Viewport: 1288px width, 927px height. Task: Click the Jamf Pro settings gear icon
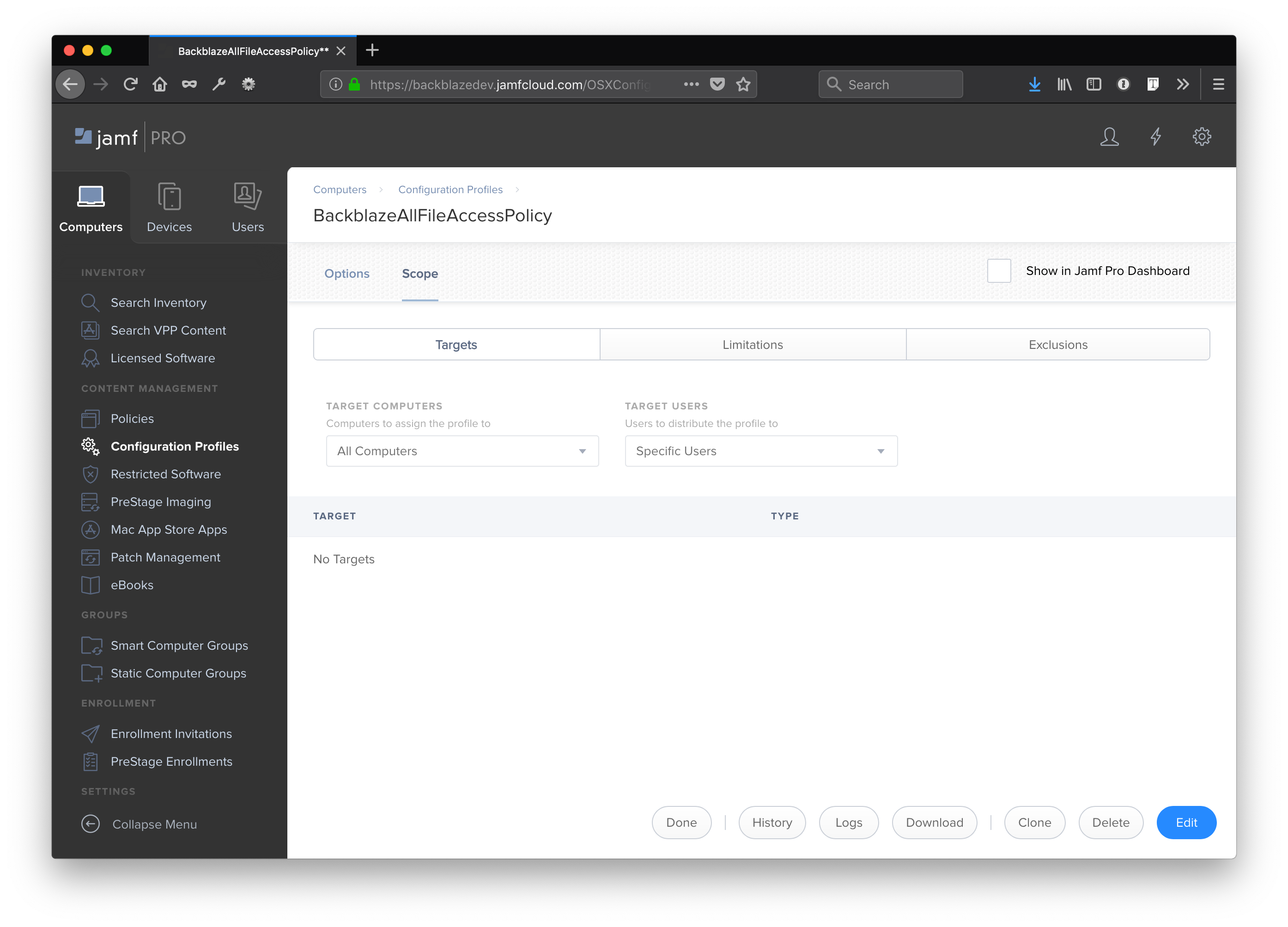point(1202,137)
